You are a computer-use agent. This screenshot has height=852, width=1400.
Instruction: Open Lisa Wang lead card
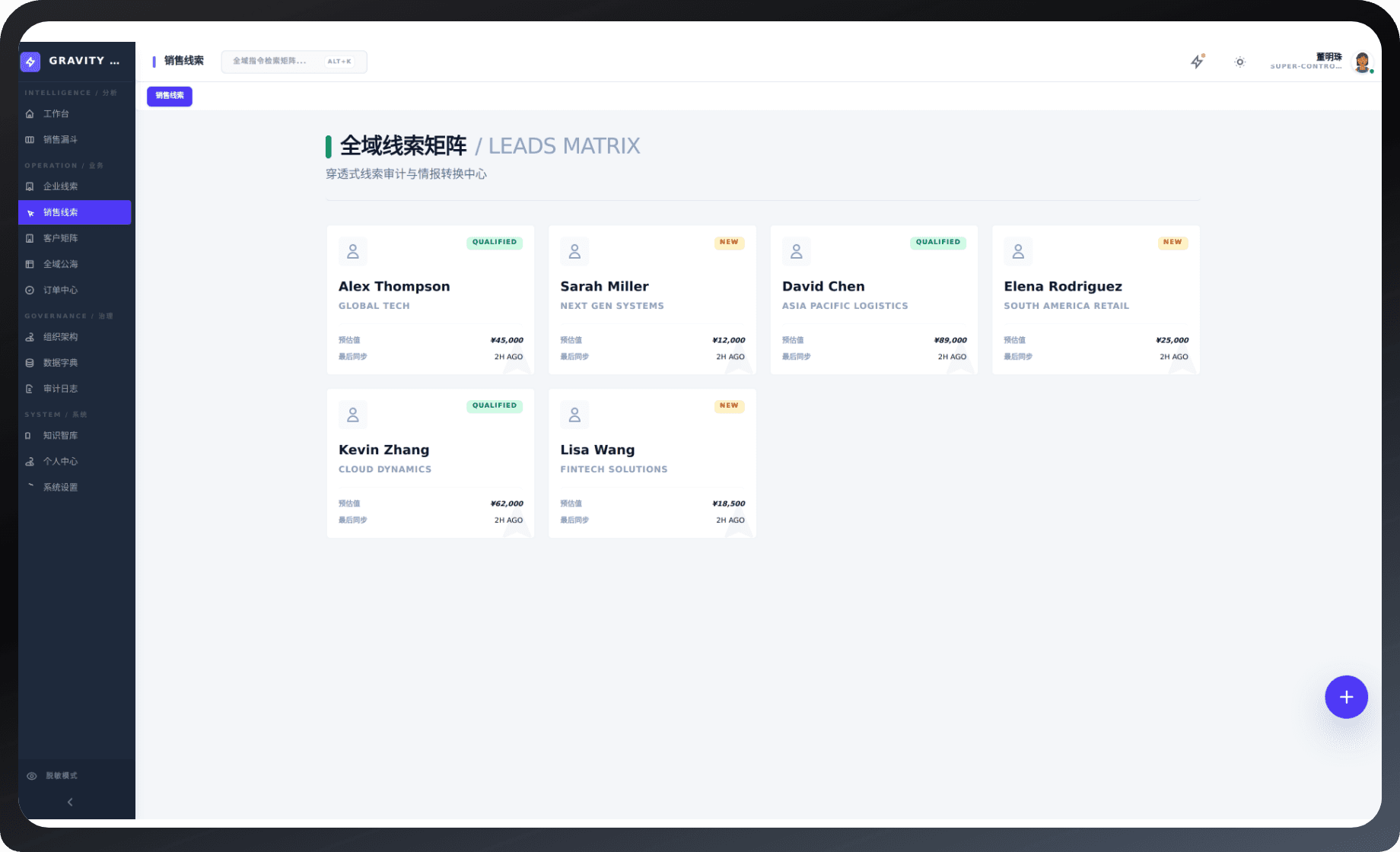tap(652, 463)
